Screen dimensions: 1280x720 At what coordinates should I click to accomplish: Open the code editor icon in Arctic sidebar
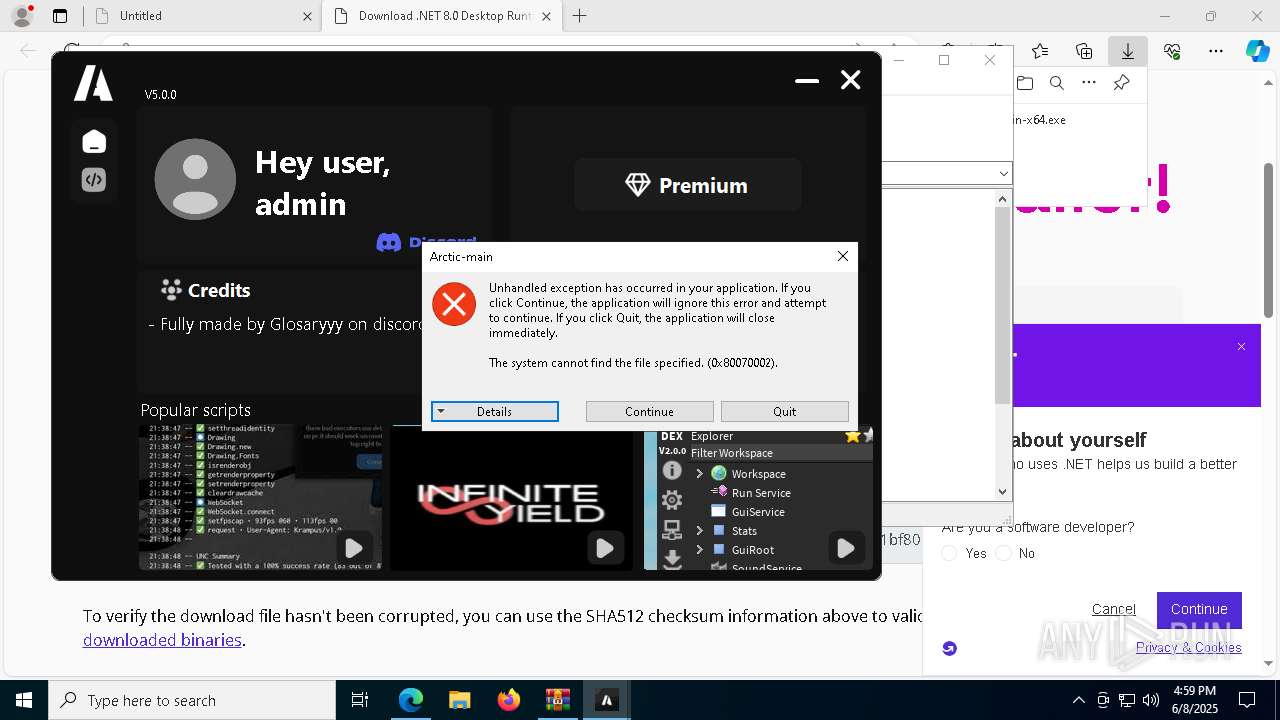tap(94, 180)
